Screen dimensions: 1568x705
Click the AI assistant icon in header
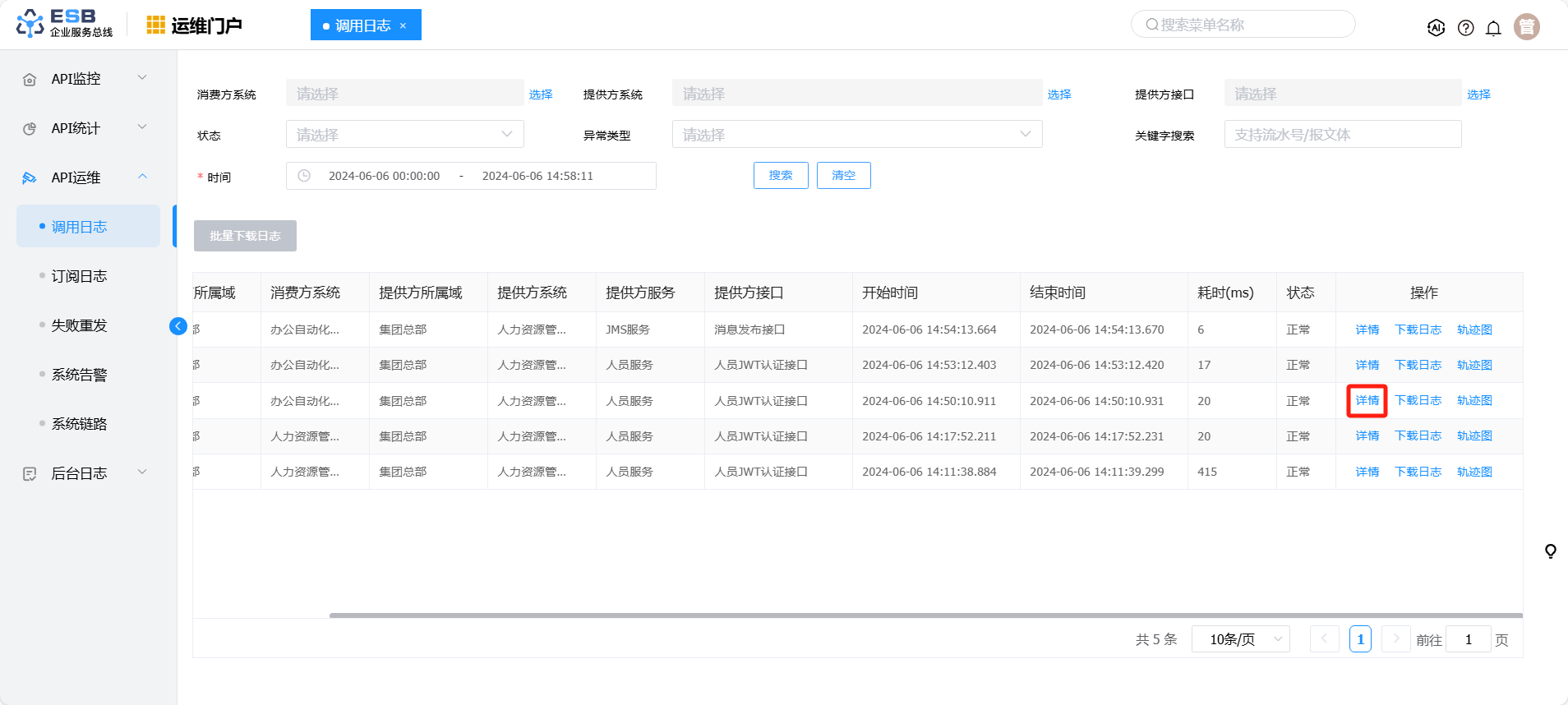tap(1436, 28)
